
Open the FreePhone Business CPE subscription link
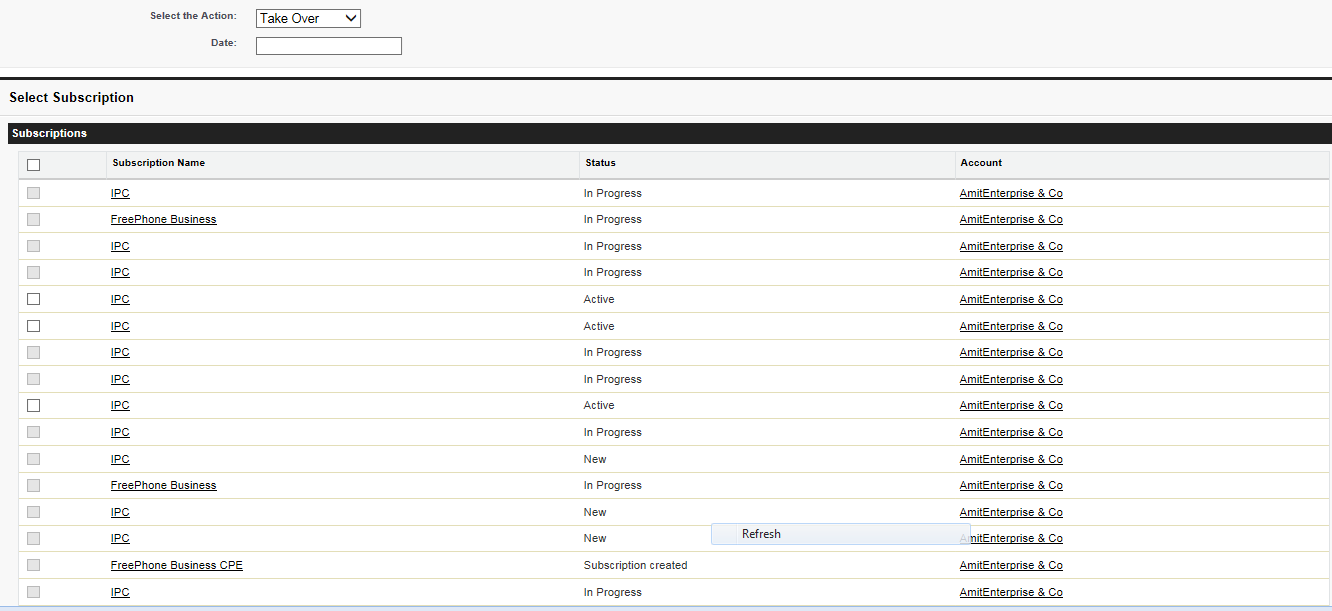(177, 565)
